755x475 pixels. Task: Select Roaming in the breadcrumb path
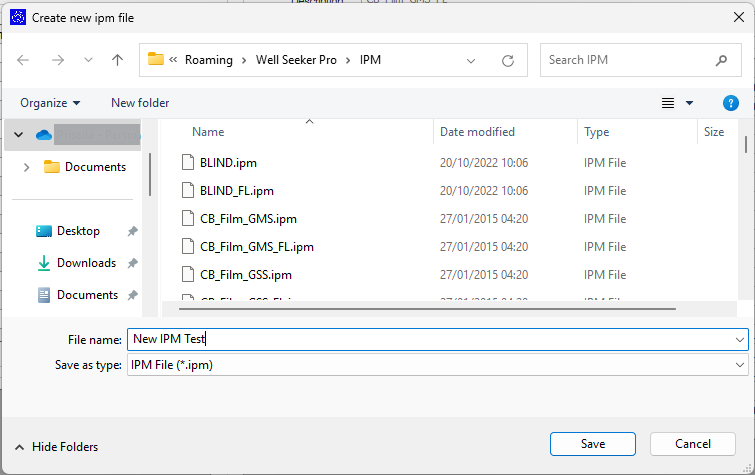coord(208,60)
